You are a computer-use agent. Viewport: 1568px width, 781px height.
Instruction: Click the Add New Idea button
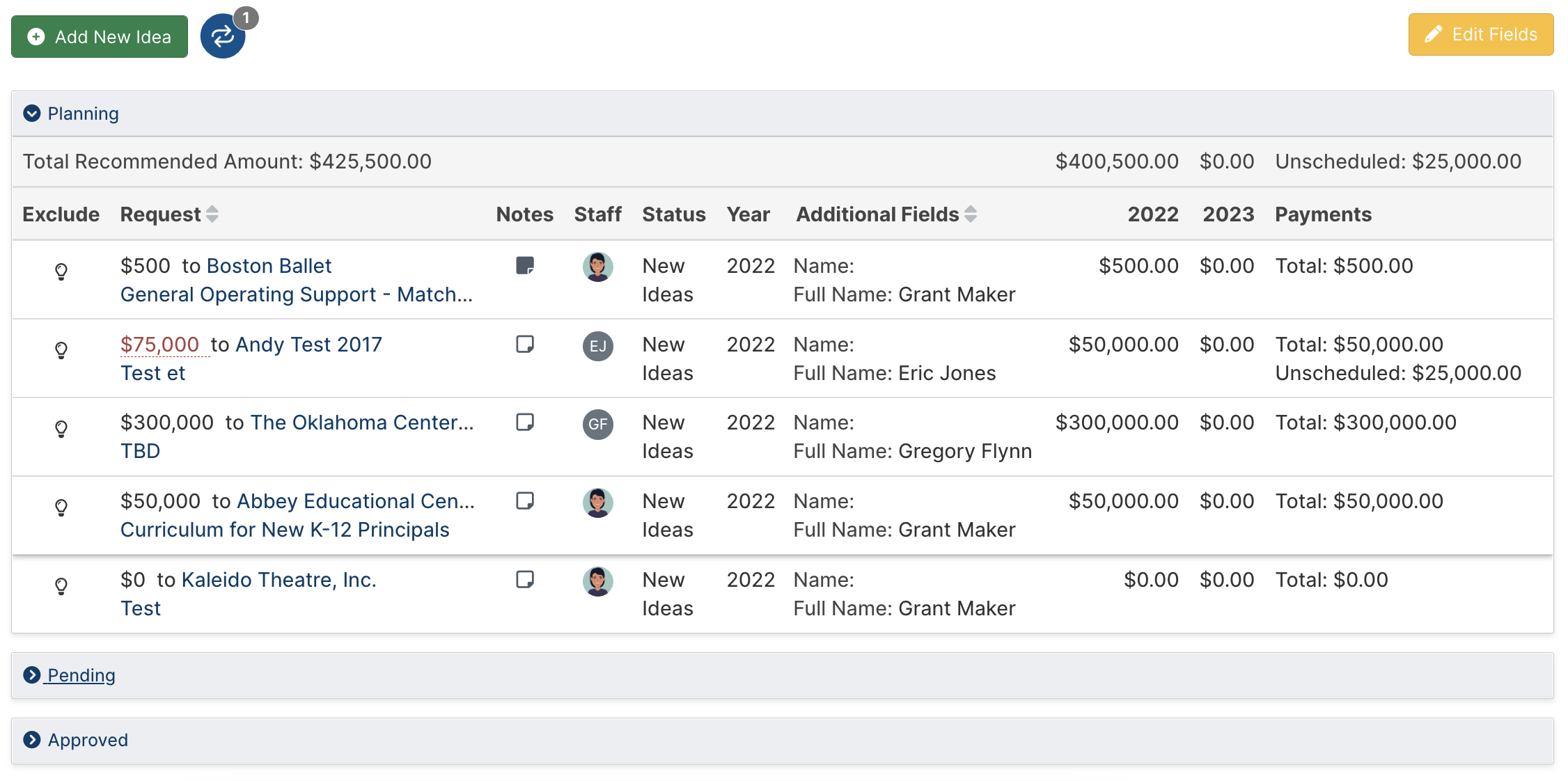[x=100, y=36]
